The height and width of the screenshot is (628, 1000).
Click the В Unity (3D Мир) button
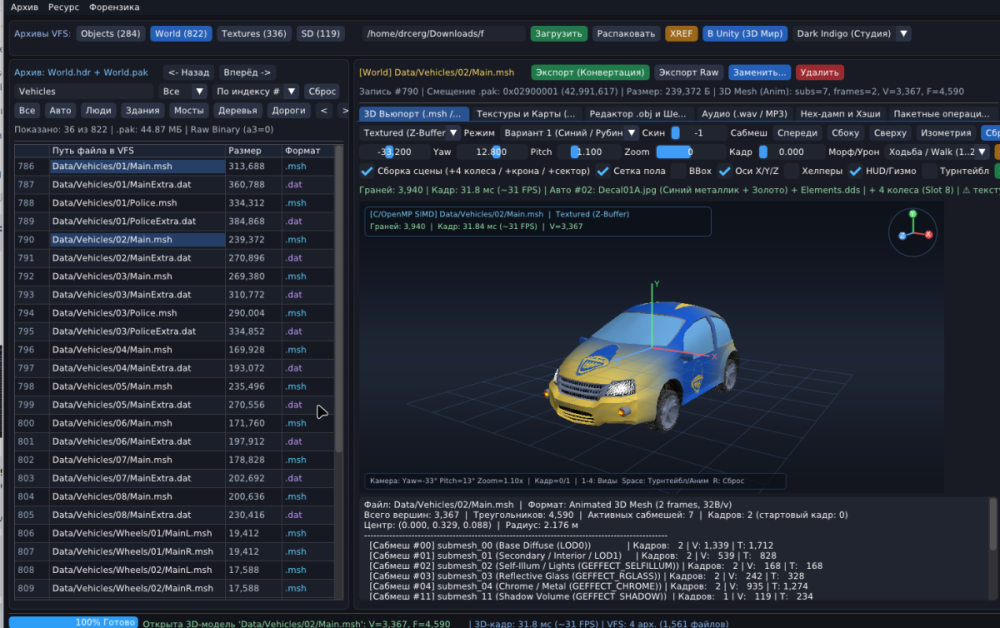(745, 34)
